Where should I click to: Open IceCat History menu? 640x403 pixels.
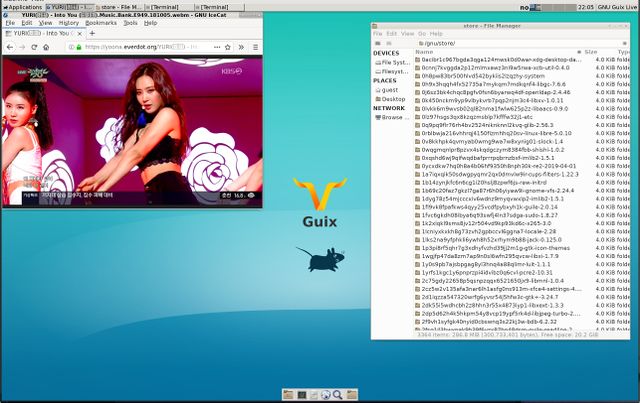tap(69, 23)
